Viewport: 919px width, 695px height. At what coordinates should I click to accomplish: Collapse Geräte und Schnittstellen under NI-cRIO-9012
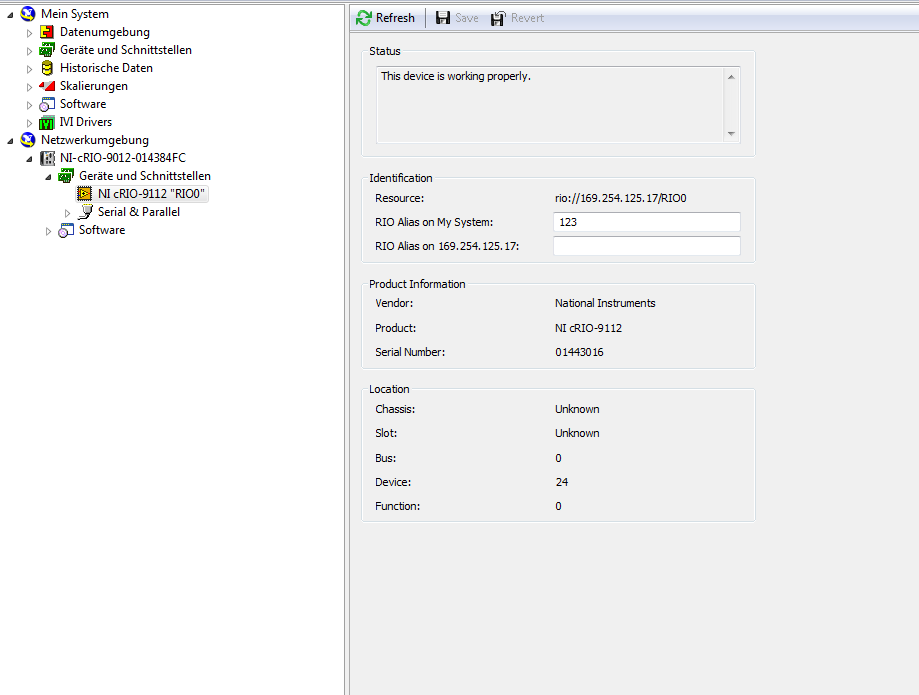(49, 177)
